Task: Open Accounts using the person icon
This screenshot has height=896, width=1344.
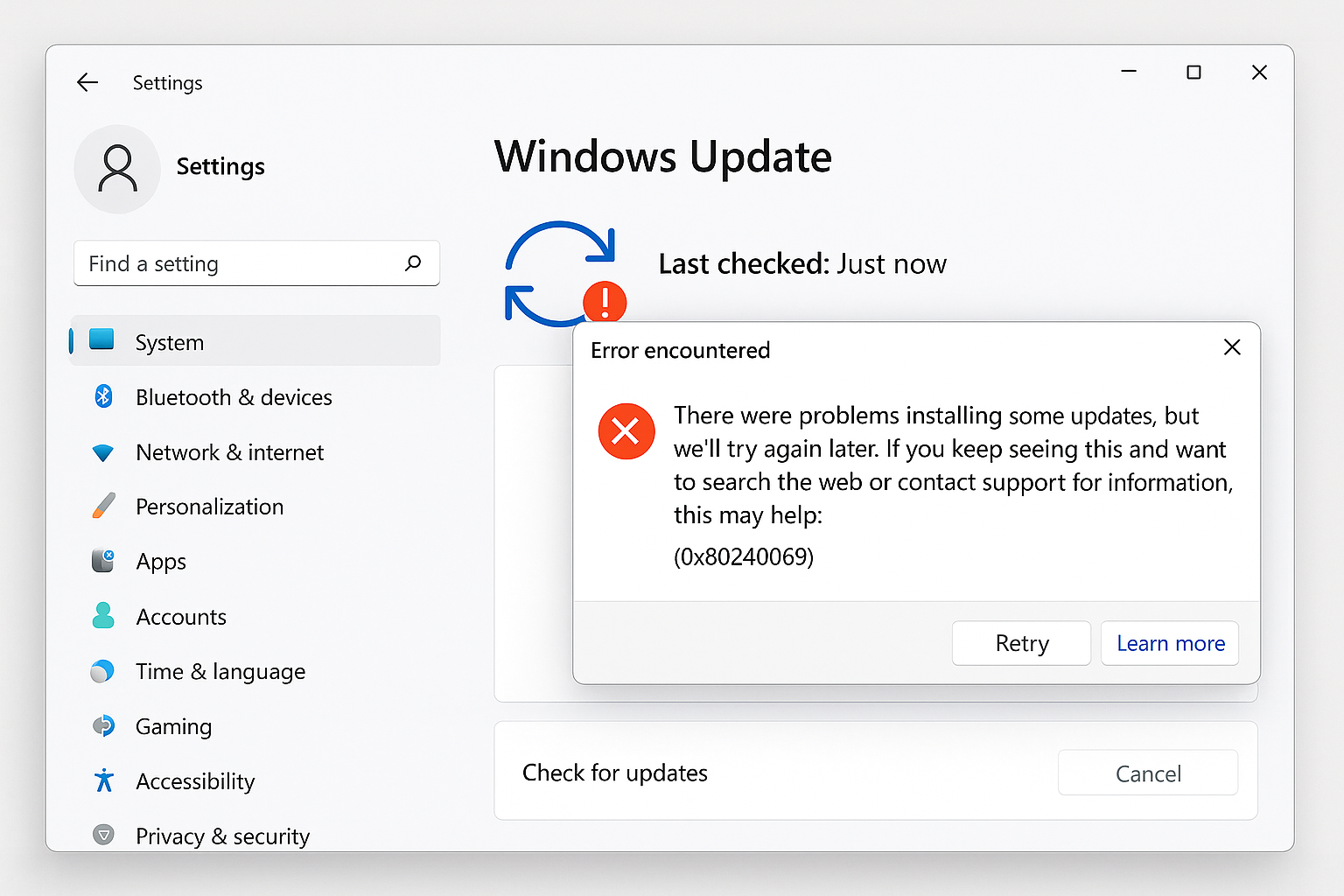Action: point(102,616)
